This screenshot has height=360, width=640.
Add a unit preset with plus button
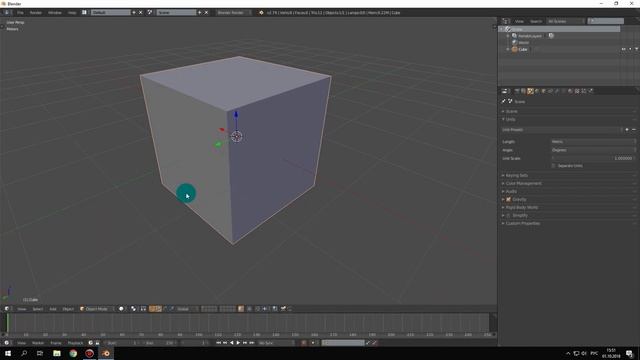pyautogui.click(x=627, y=130)
